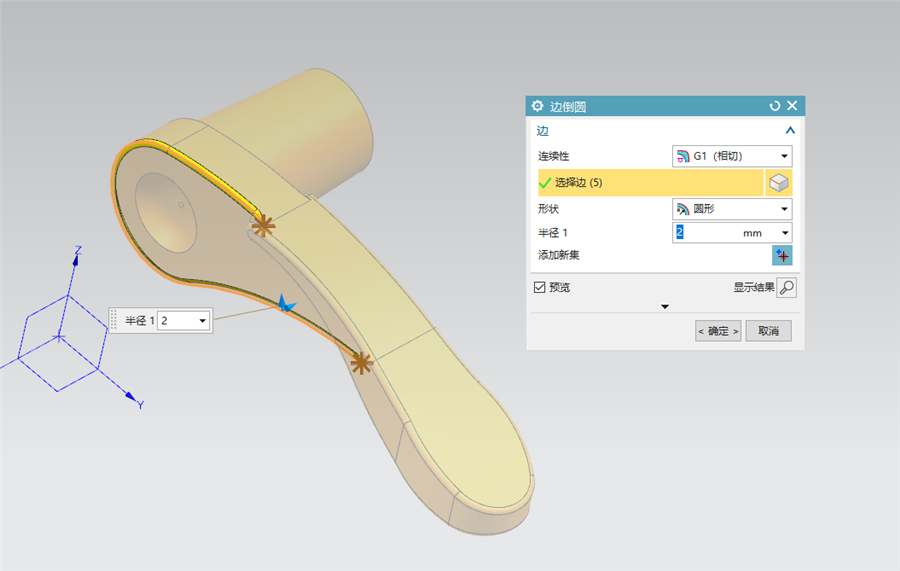Open the 边倒圆 dialog settings gear

[x=537, y=106]
